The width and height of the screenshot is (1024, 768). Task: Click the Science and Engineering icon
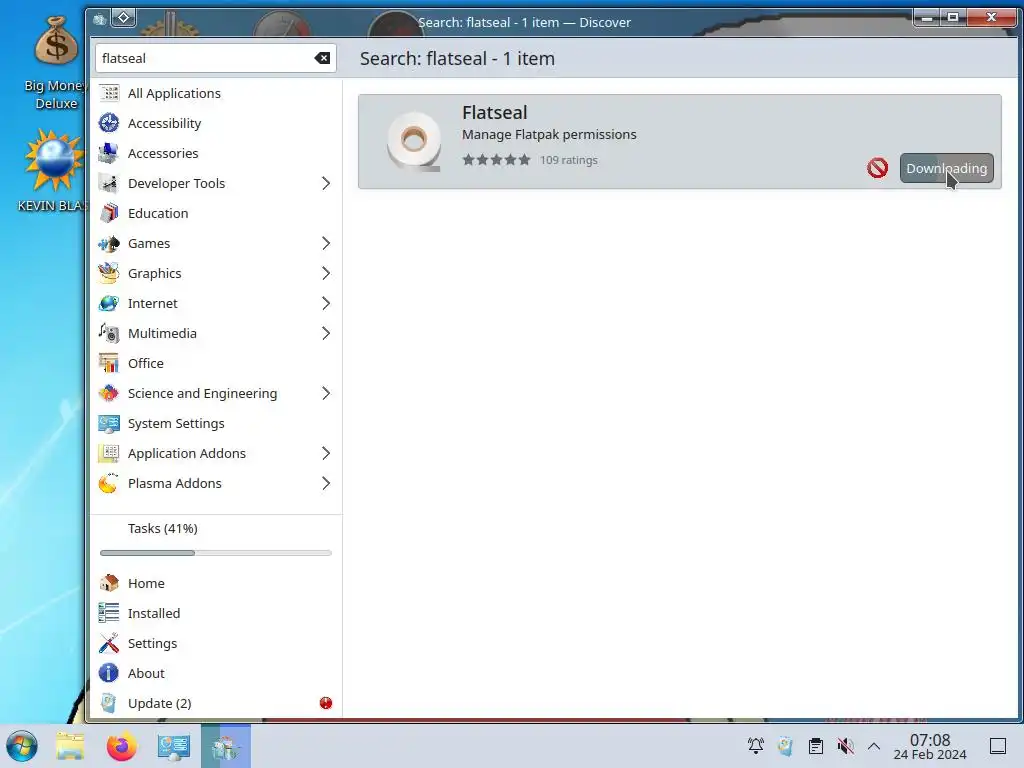(109, 394)
